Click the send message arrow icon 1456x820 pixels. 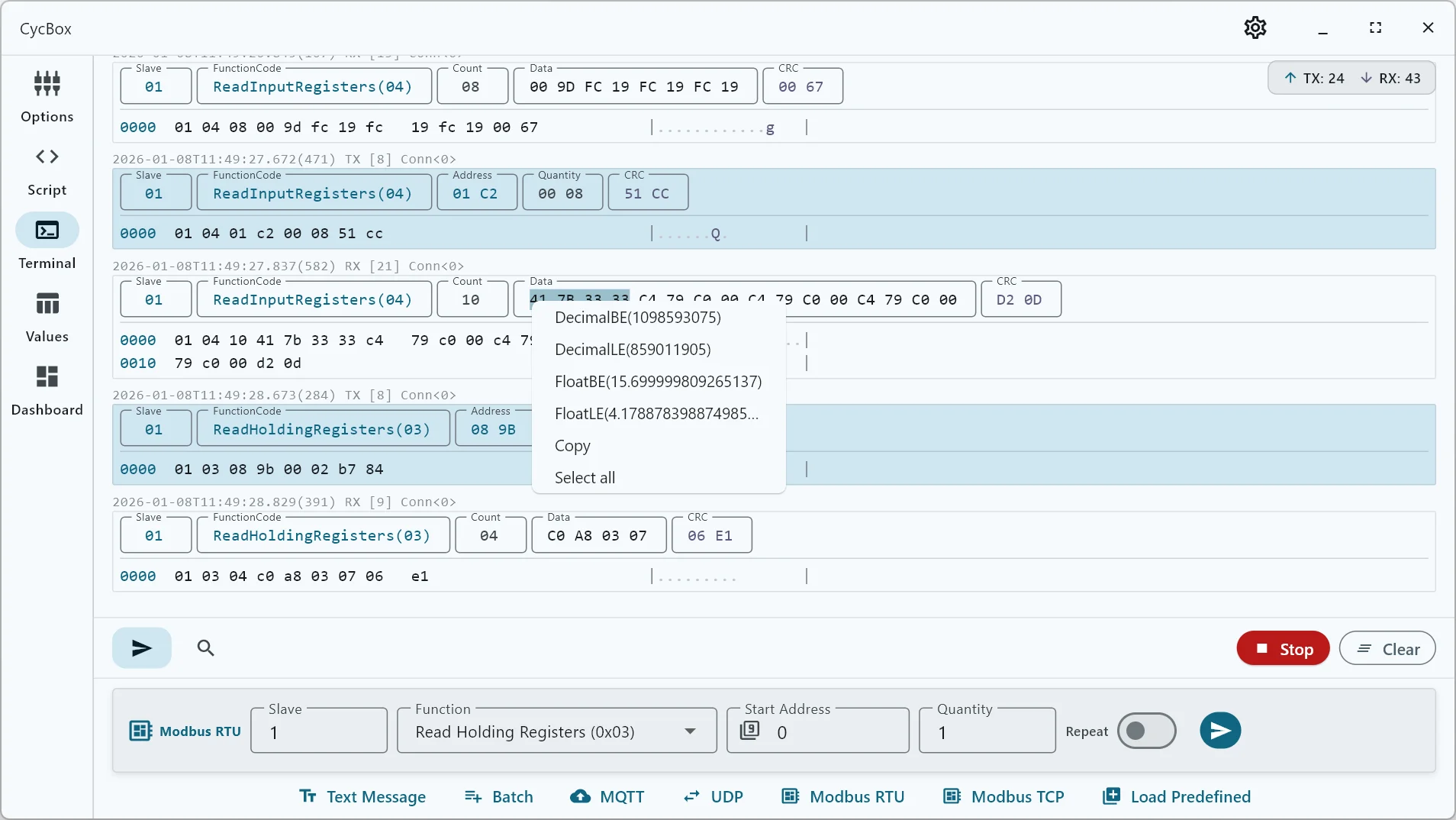click(x=141, y=647)
